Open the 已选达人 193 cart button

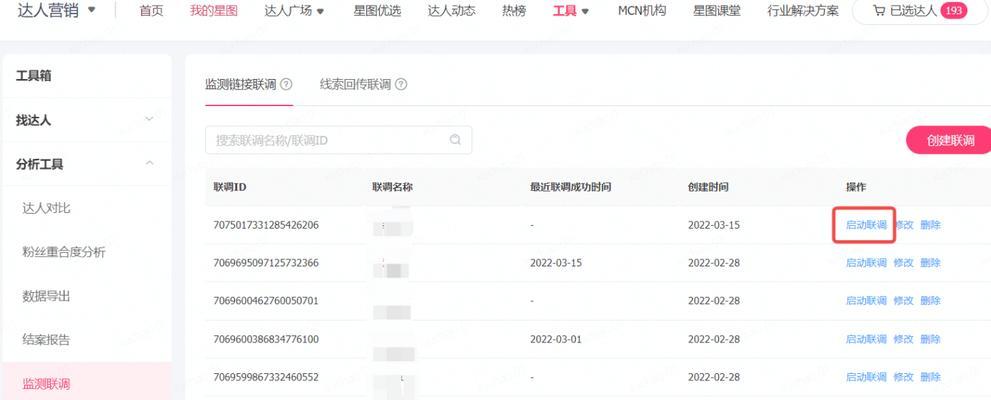[x=920, y=11]
